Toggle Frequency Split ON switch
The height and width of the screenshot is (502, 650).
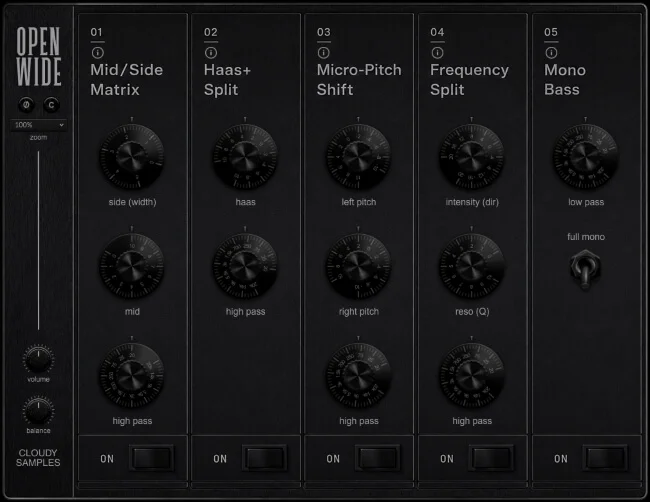click(492, 458)
